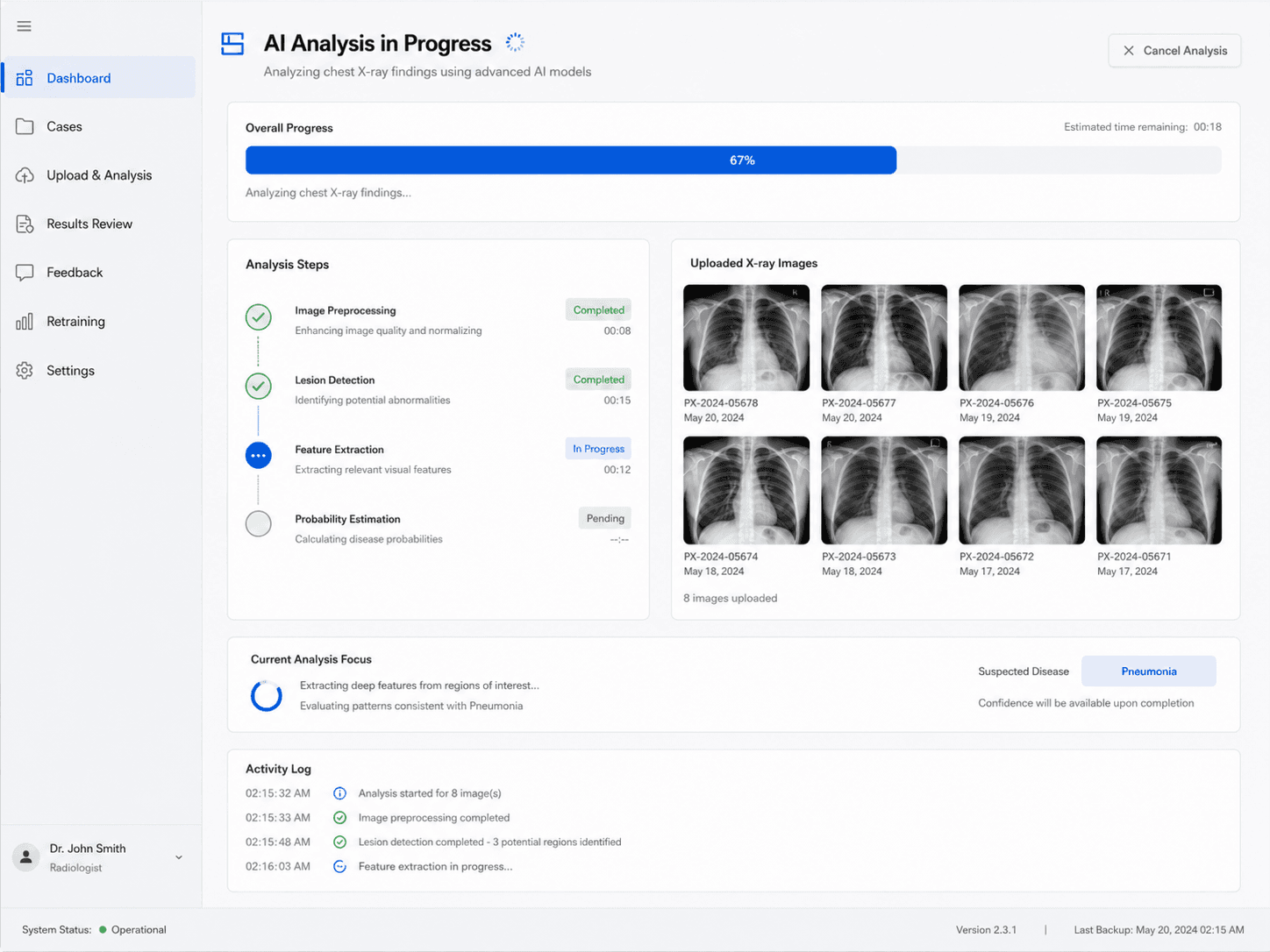
Task: Click check icon for lesion detection log
Action: pos(339,842)
